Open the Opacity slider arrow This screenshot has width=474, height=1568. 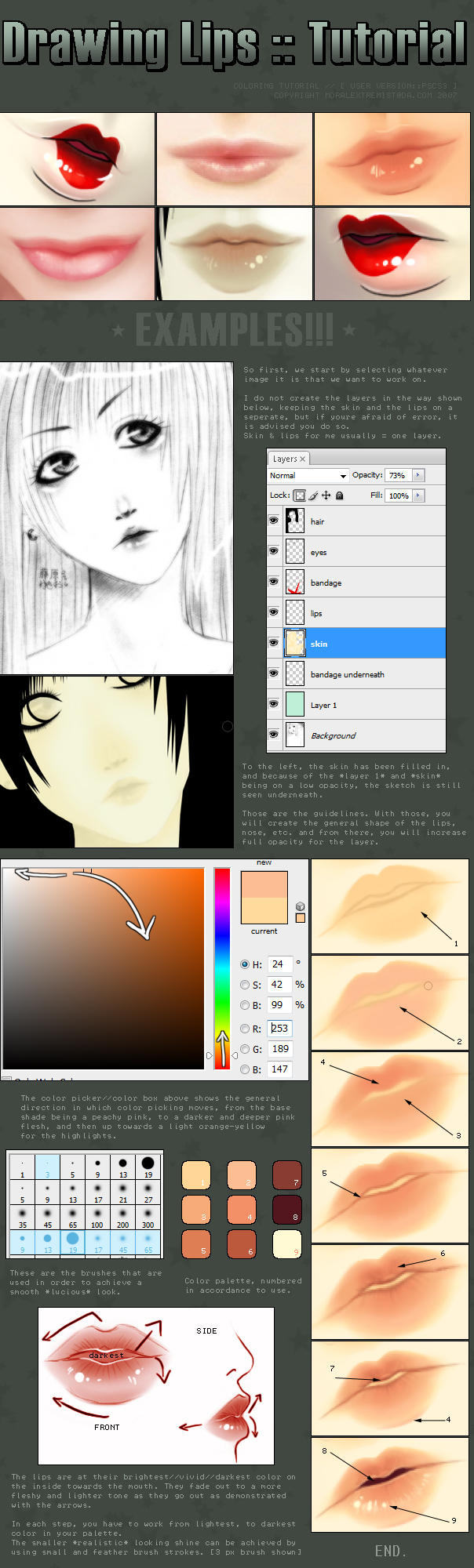point(417,475)
